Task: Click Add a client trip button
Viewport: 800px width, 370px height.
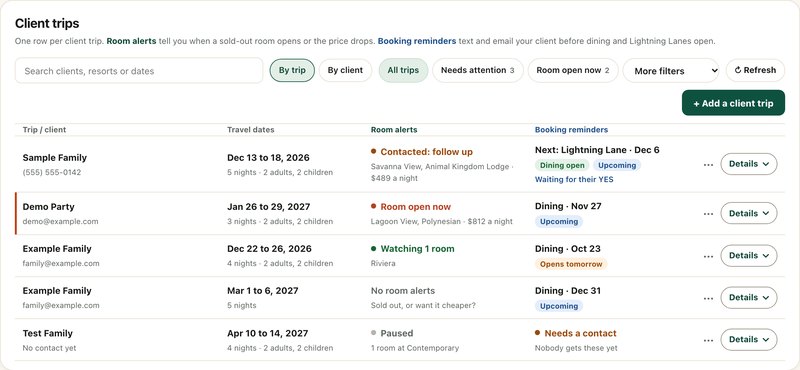Action: click(x=733, y=103)
